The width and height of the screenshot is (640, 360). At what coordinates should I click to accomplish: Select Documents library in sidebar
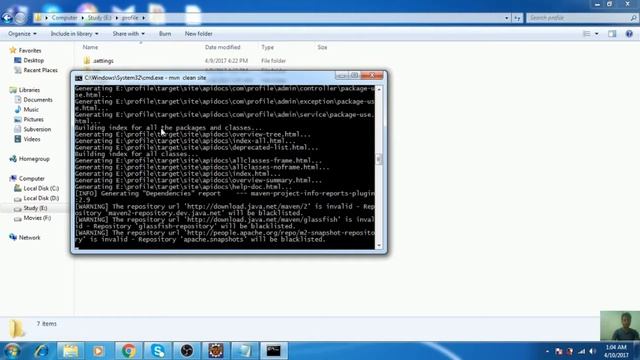pos(38,100)
